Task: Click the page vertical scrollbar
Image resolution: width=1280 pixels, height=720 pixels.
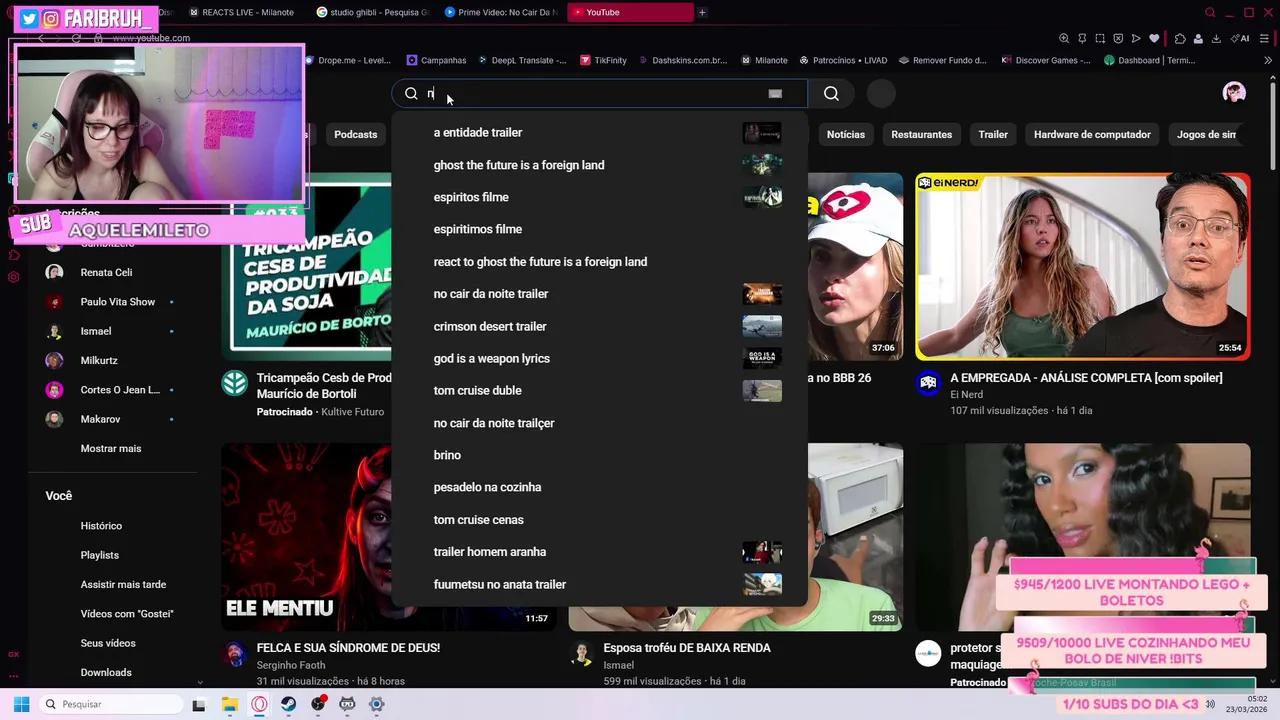Action: (1273, 123)
